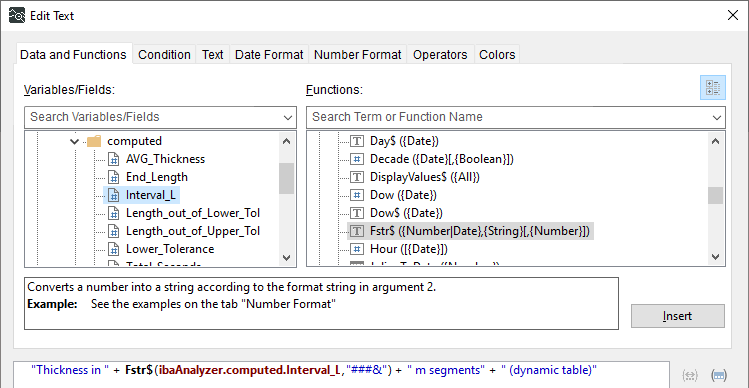Click the functions list scrollbar thumb
The height and width of the screenshot is (388, 749).
pyautogui.click(x=715, y=195)
